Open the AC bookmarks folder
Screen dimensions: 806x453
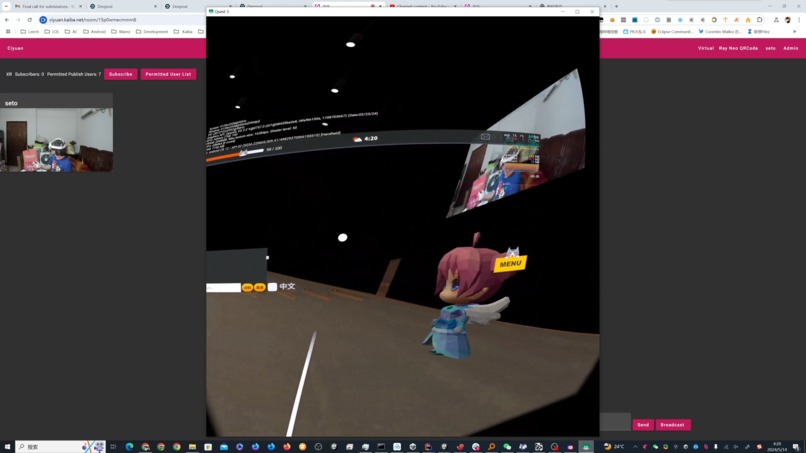[71, 31]
